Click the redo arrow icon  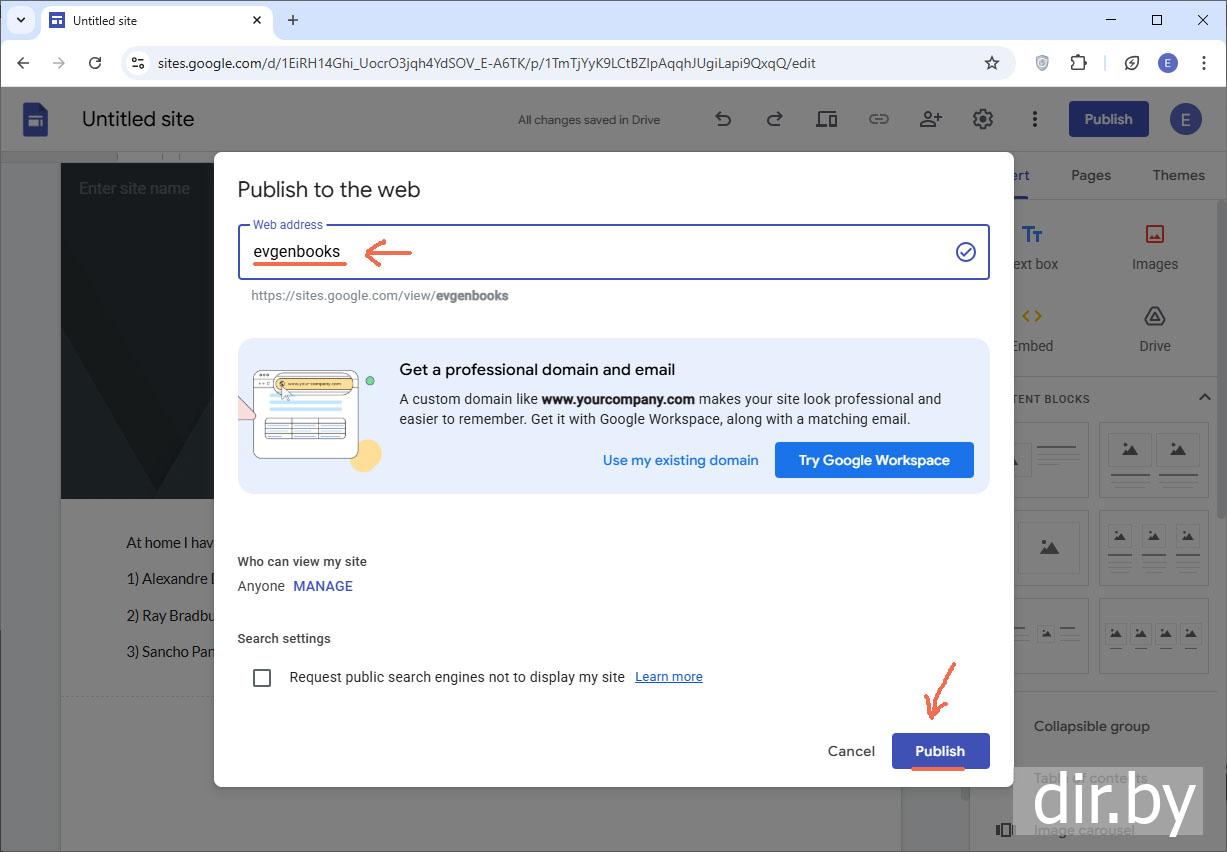tap(774, 119)
